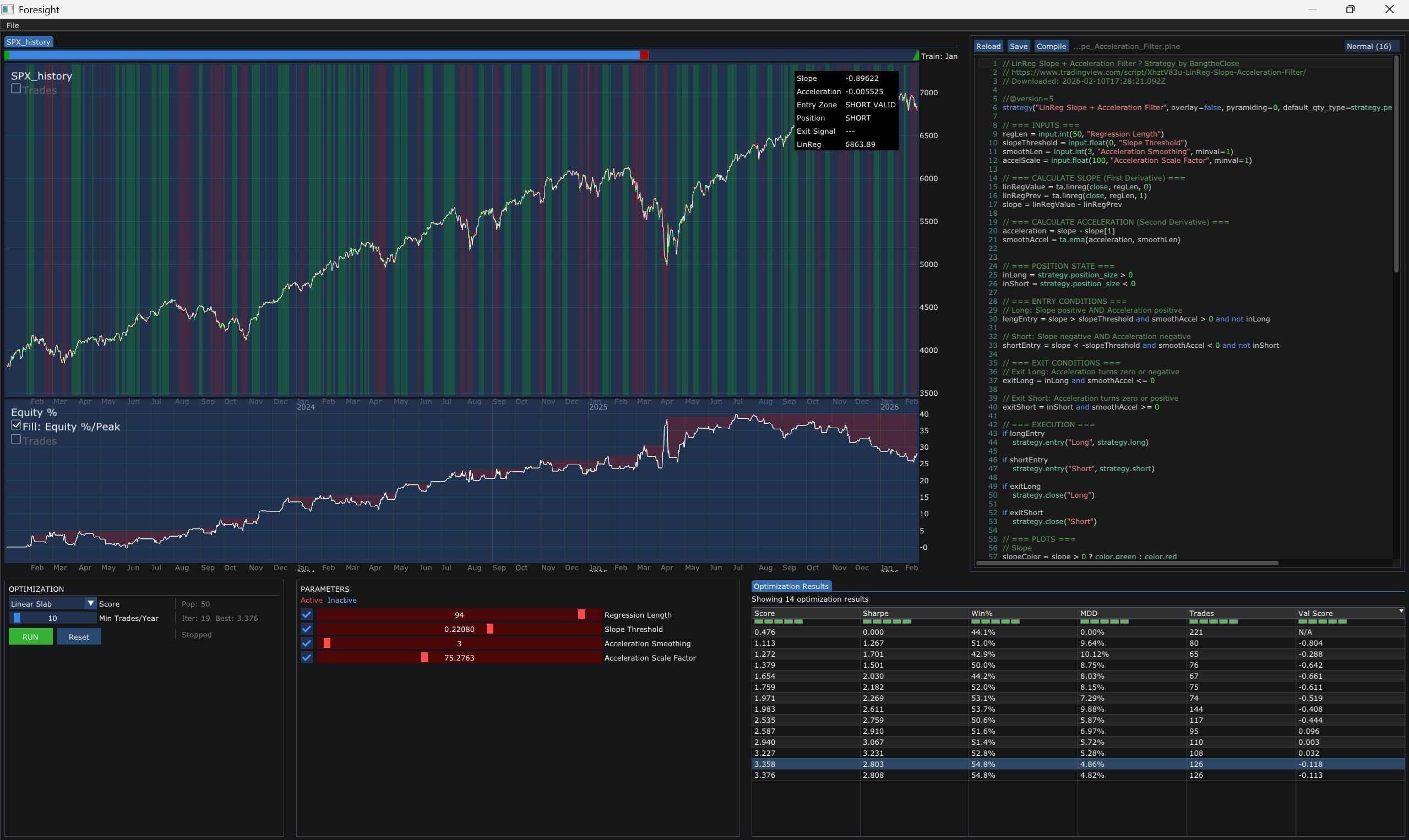Screen dimensions: 1409x840
Task: Select the Optimization Results tab
Action: coord(790,586)
